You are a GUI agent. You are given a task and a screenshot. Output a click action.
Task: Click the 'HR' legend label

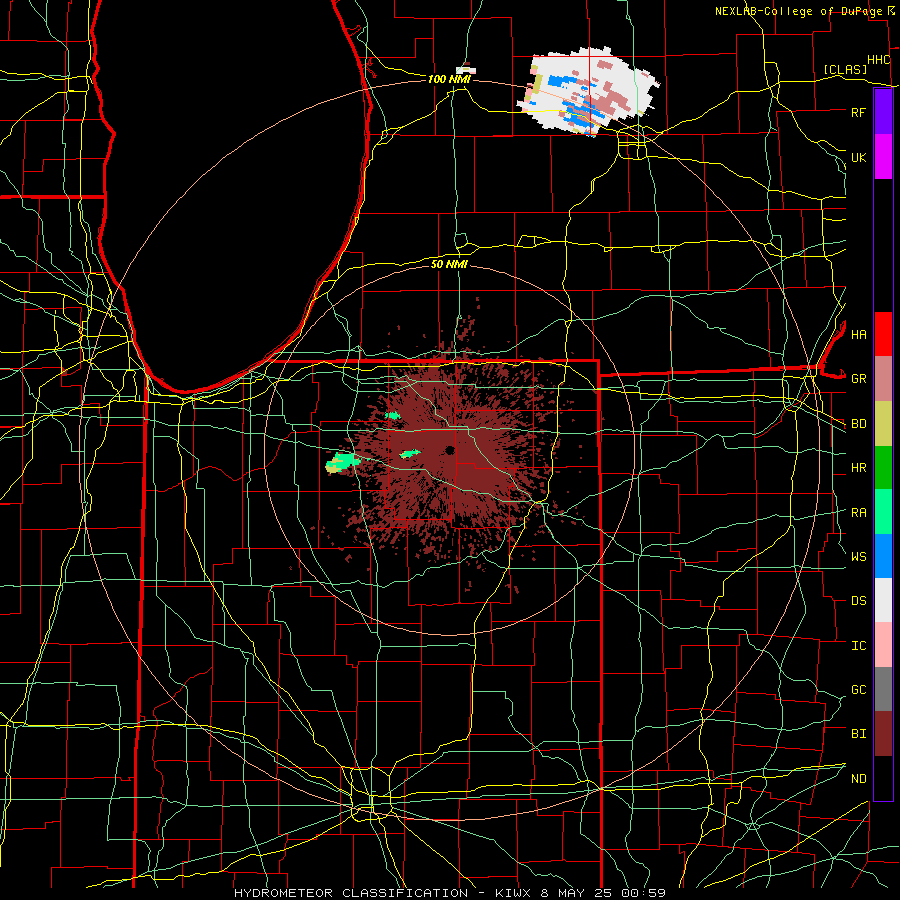tap(858, 468)
